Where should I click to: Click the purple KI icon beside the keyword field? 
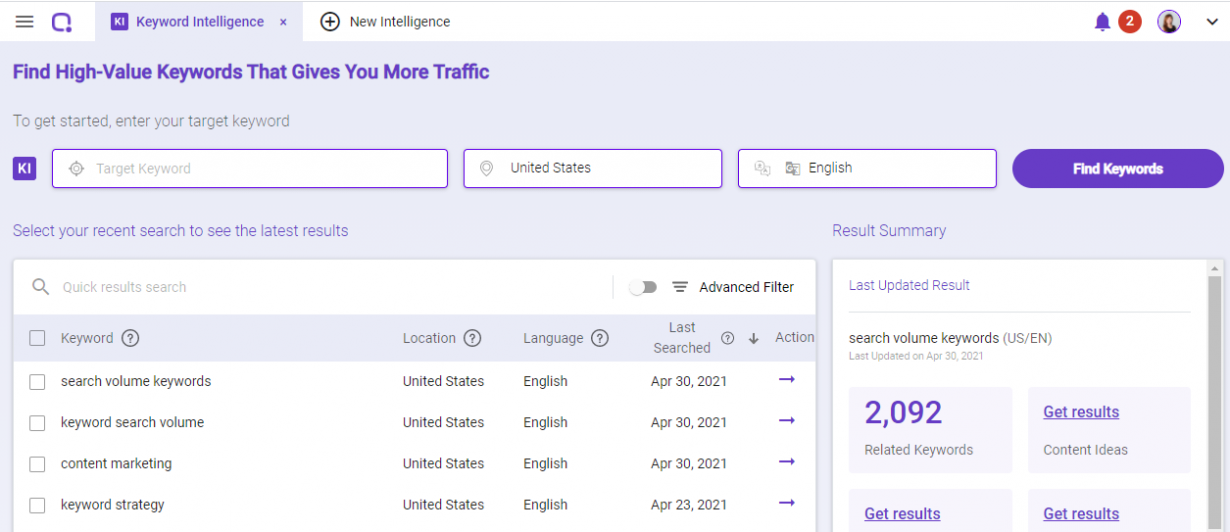point(24,169)
